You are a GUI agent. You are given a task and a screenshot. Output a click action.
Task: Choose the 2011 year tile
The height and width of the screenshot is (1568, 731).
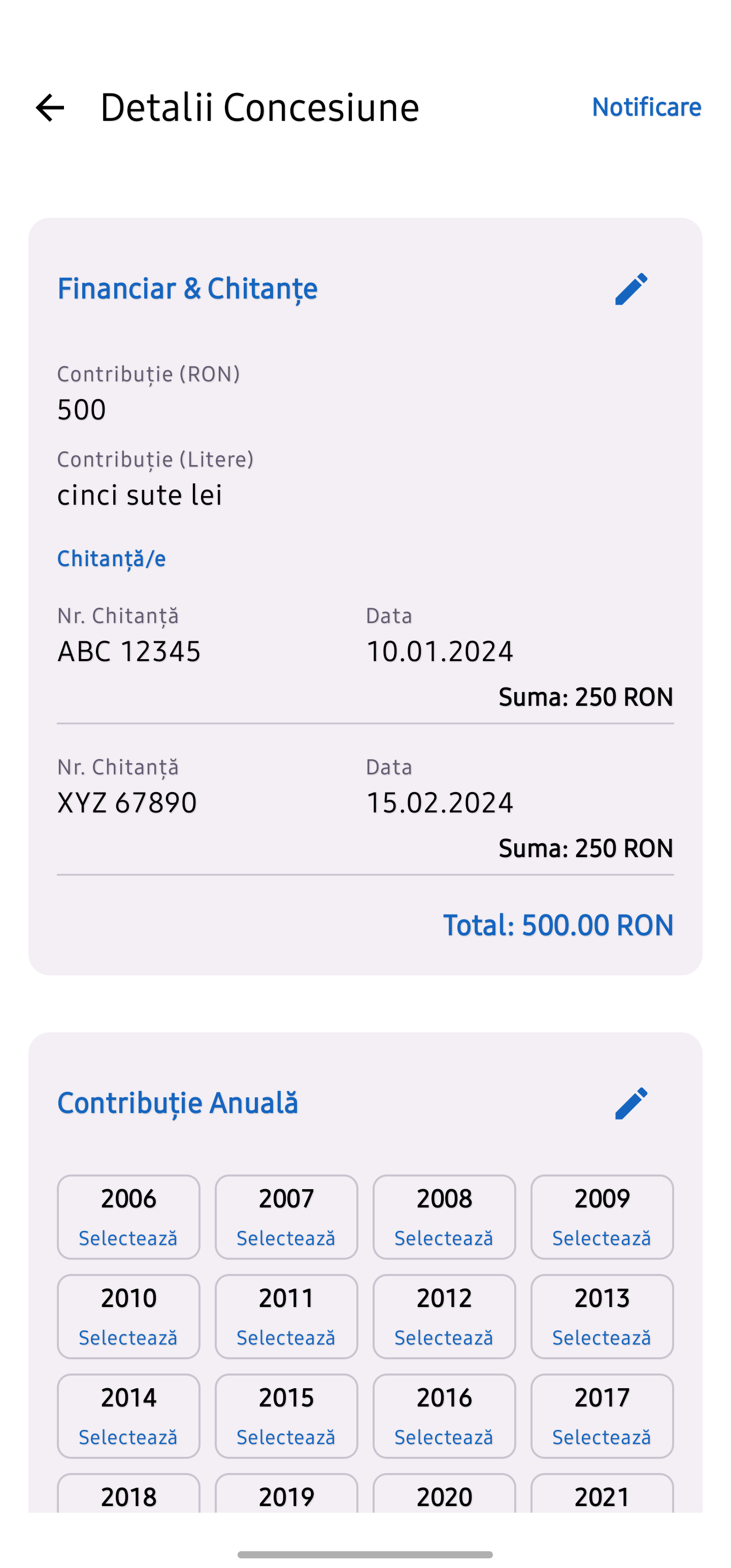286,1316
